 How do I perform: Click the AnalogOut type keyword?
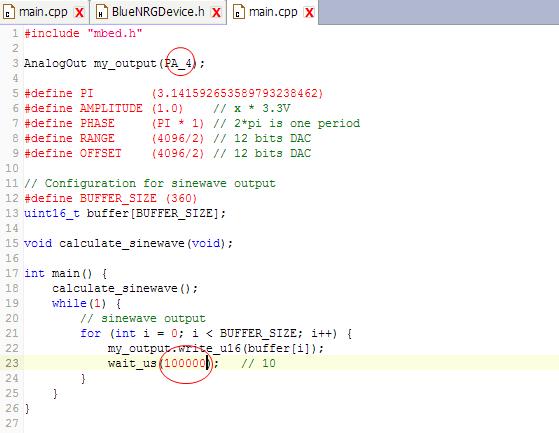pos(55,63)
